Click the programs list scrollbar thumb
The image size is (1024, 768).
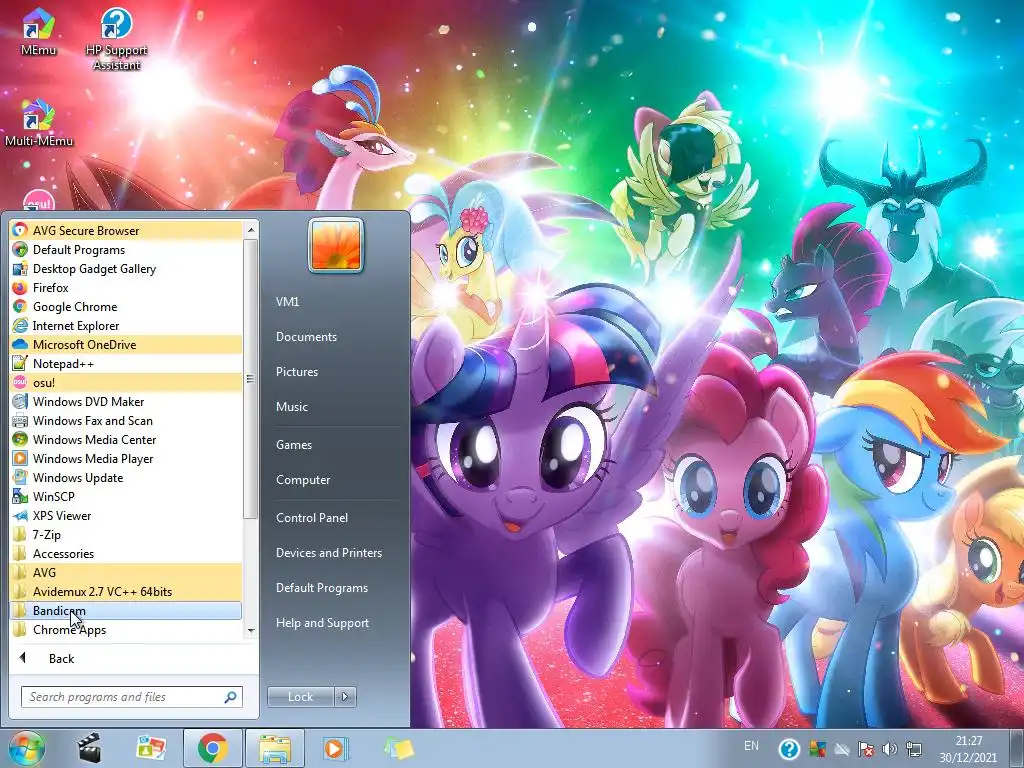(x=250, y=379)
